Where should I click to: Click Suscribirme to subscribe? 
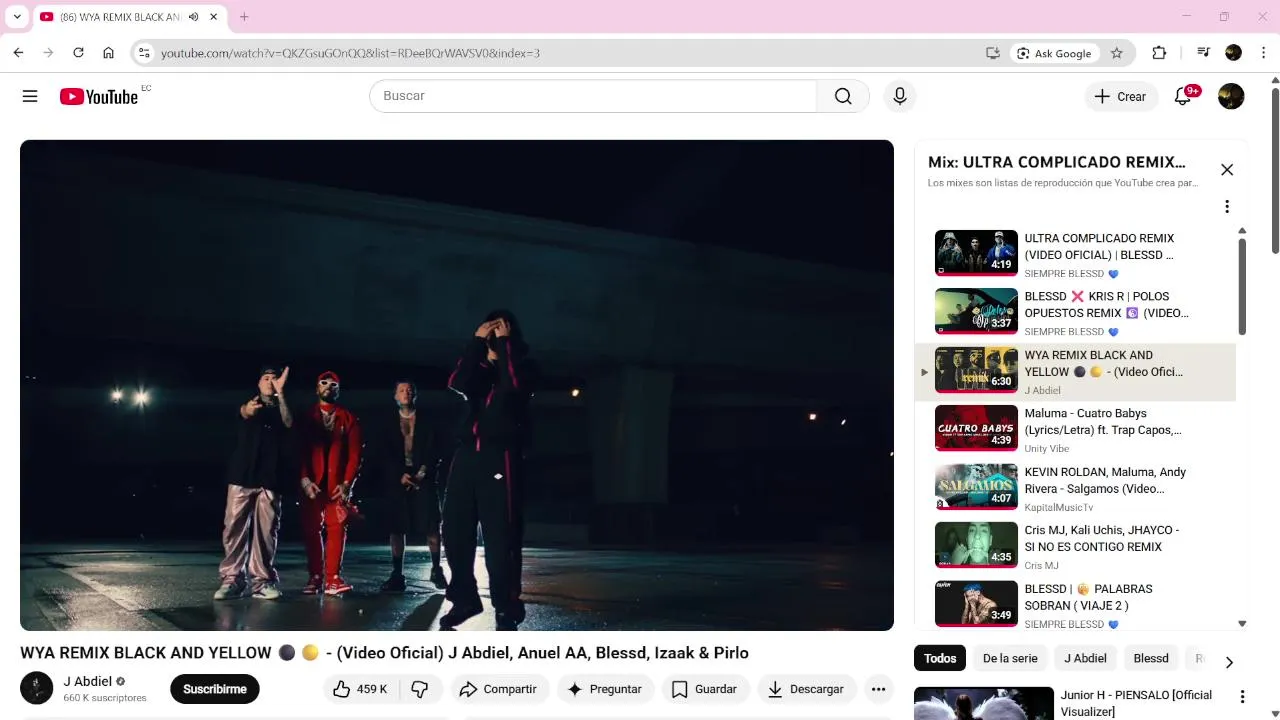tap(215, 689)
